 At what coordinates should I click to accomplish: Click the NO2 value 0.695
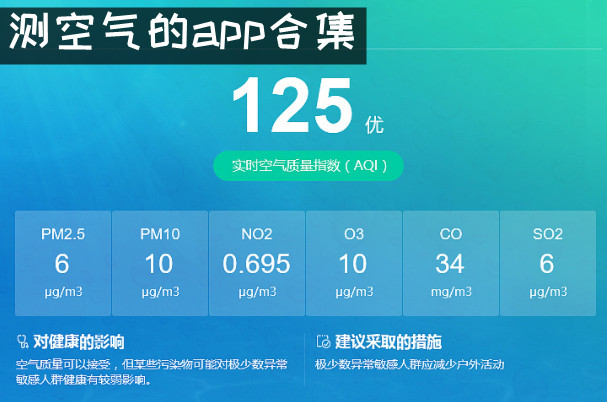(x=256, y=264)
